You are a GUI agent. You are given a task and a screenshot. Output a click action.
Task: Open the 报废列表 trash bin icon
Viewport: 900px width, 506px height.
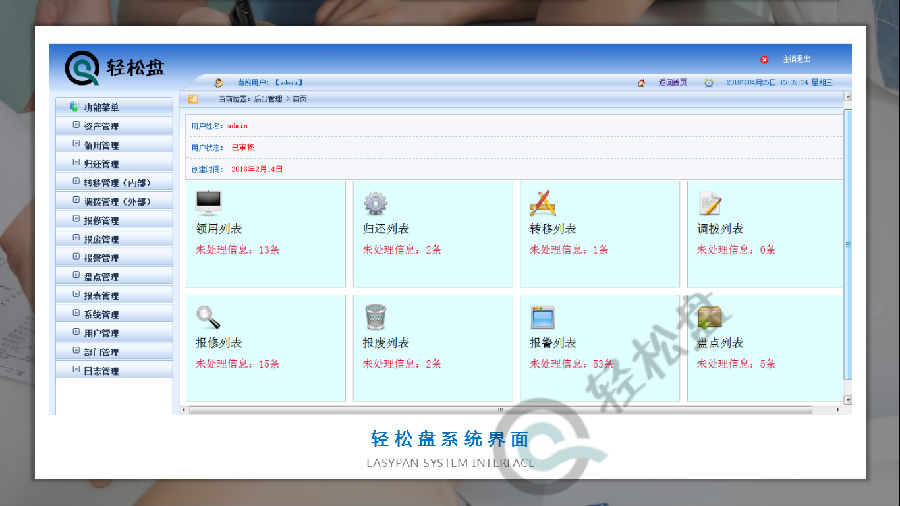(x=375, y=317)
